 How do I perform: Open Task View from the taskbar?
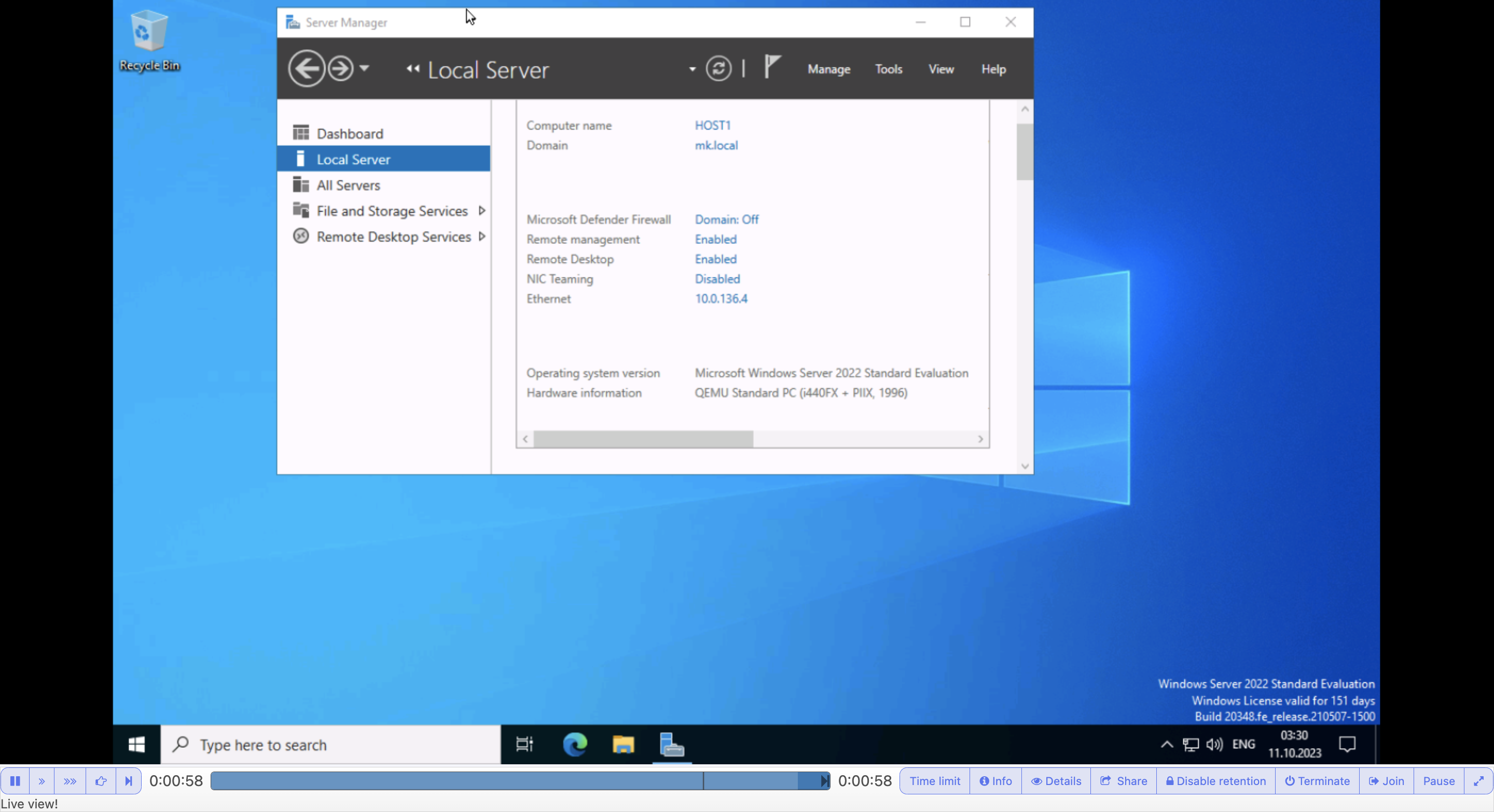point(524,745)
